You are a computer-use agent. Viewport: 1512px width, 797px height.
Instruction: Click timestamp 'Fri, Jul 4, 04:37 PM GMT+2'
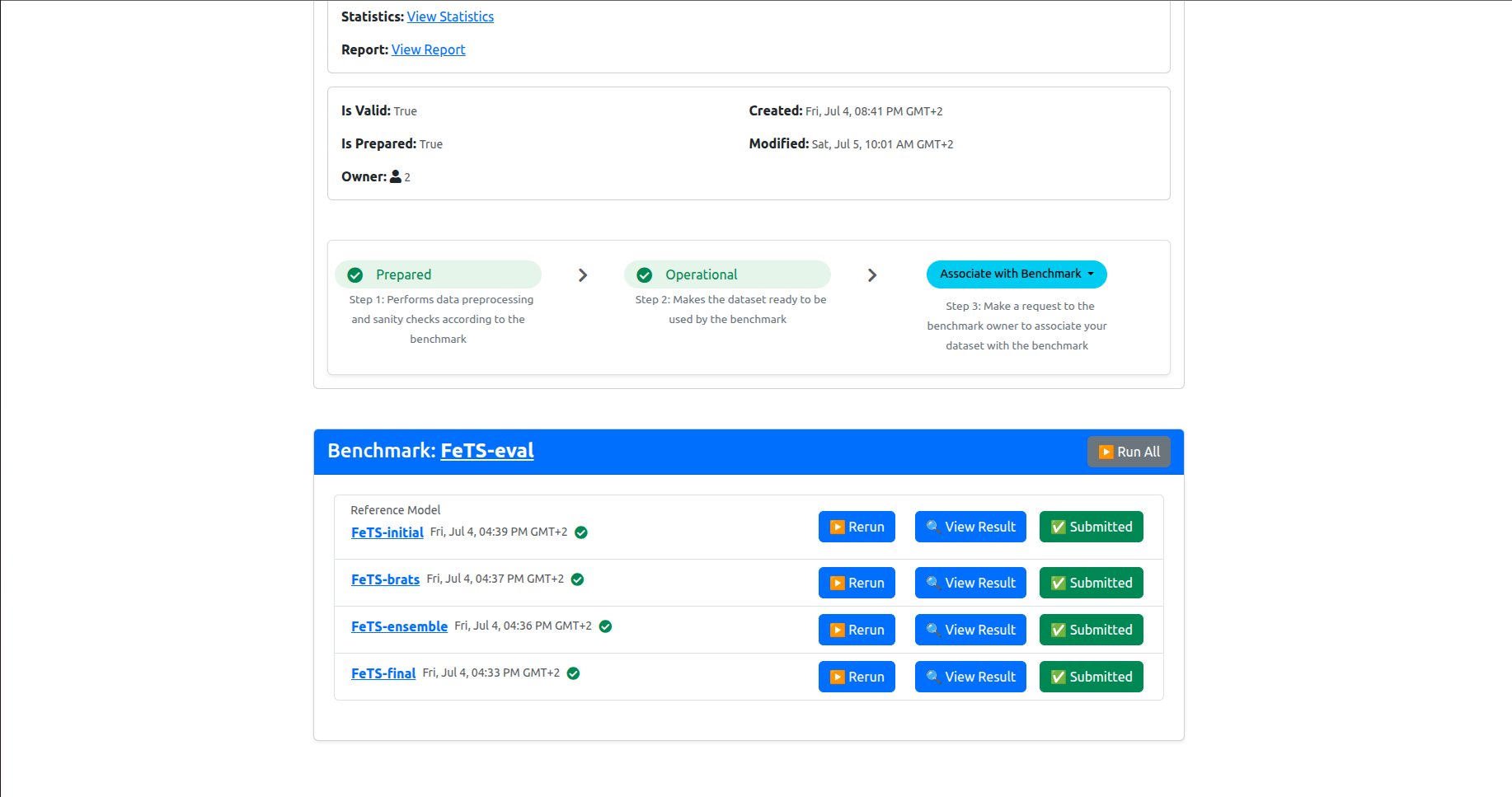click(495, 579)
